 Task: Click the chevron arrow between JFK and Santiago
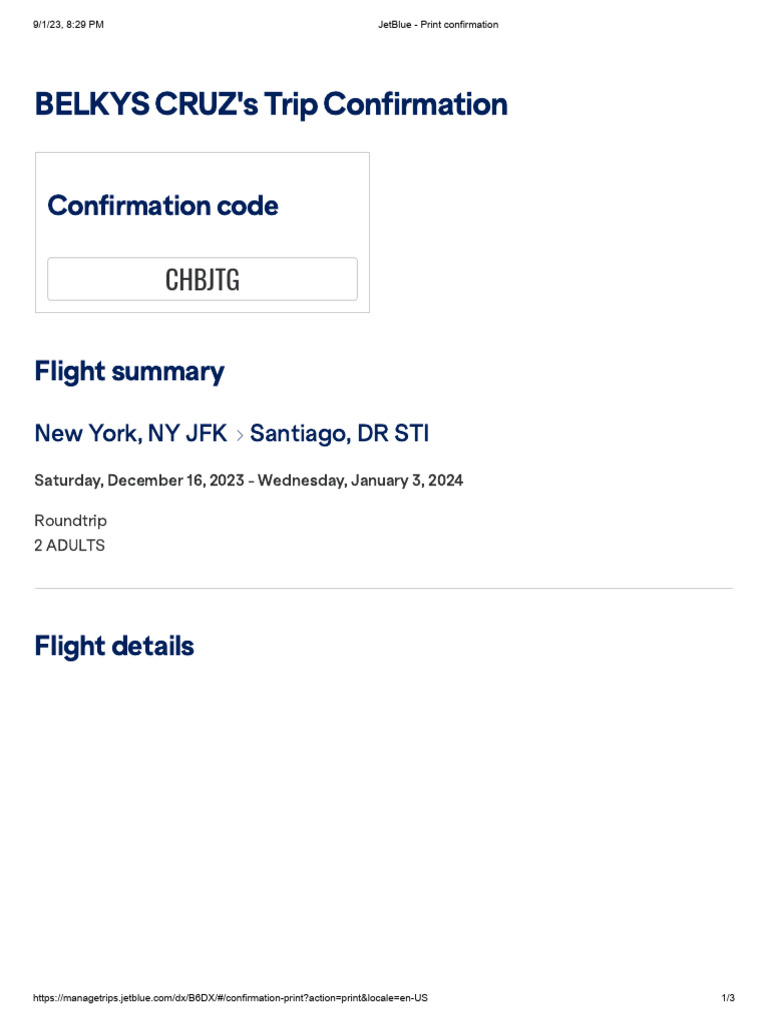tap(239, 435)
